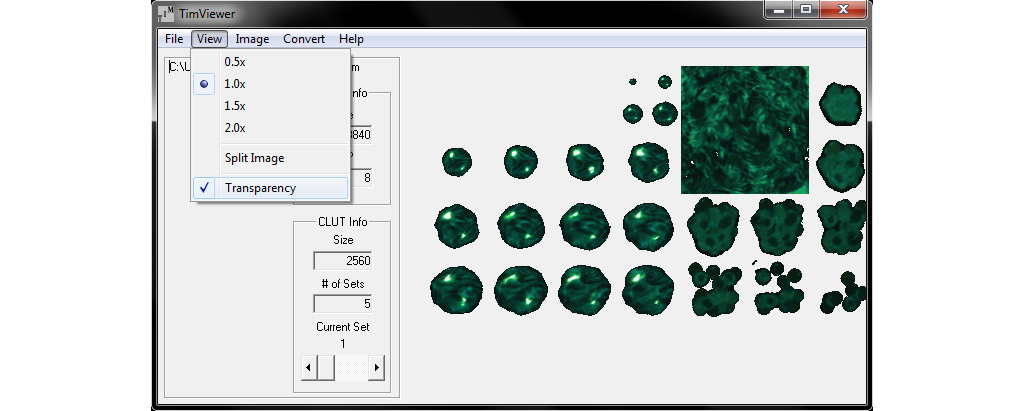Click the Current Set scrollbar left arrow

pos(308,368)
